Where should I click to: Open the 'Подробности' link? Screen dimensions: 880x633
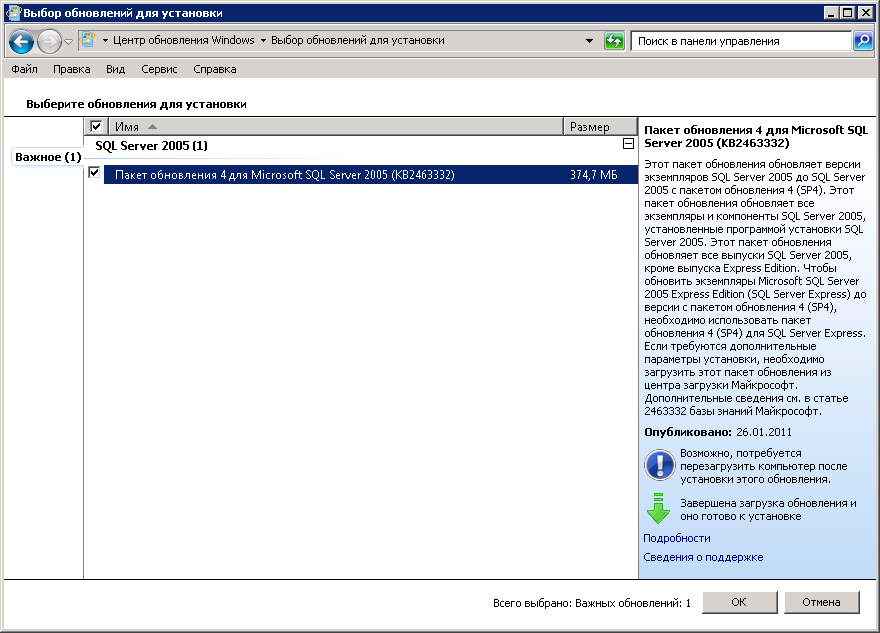coord(676,538)
